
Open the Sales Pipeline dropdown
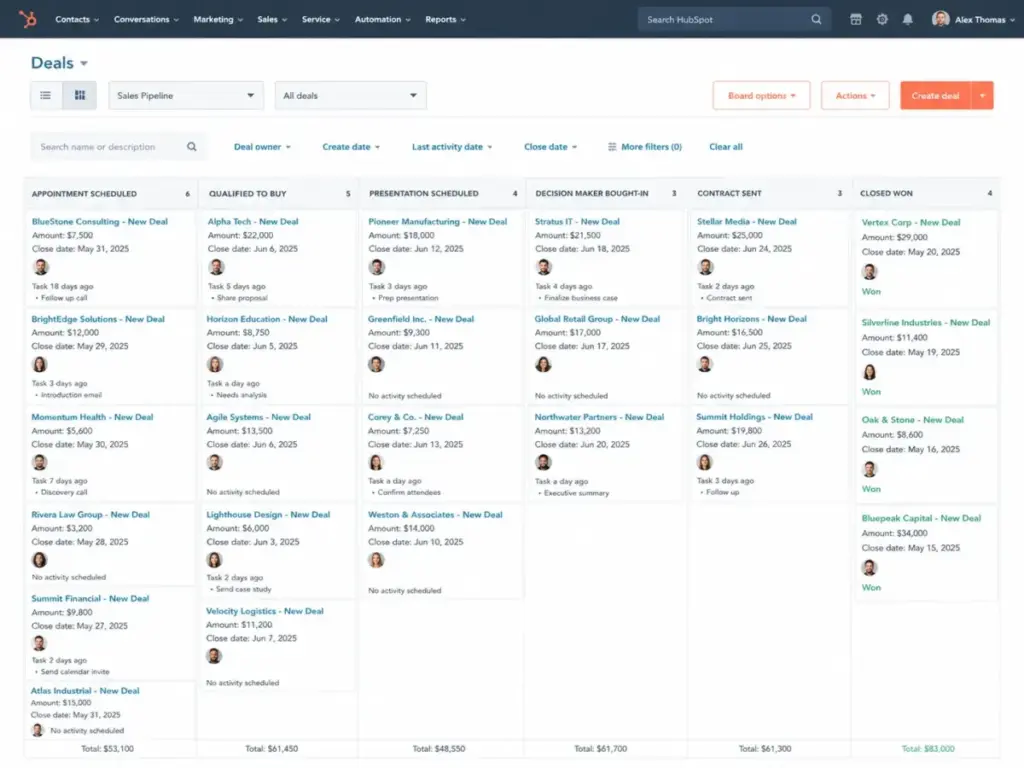tap(185, 95)
